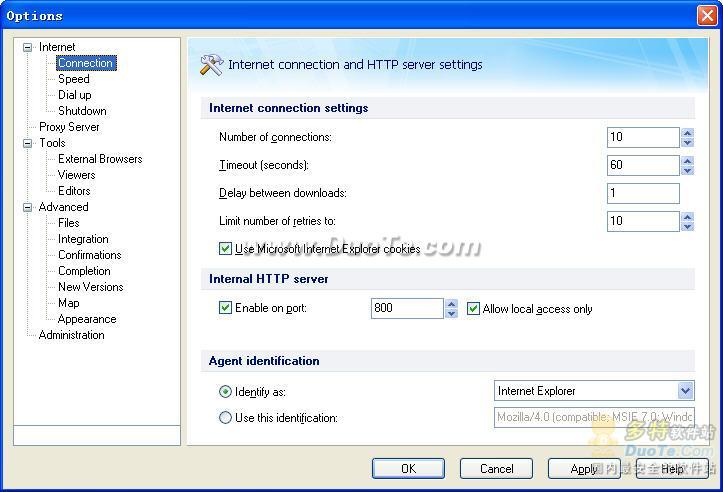Collapse the Internet tree node

coord(28,47)
